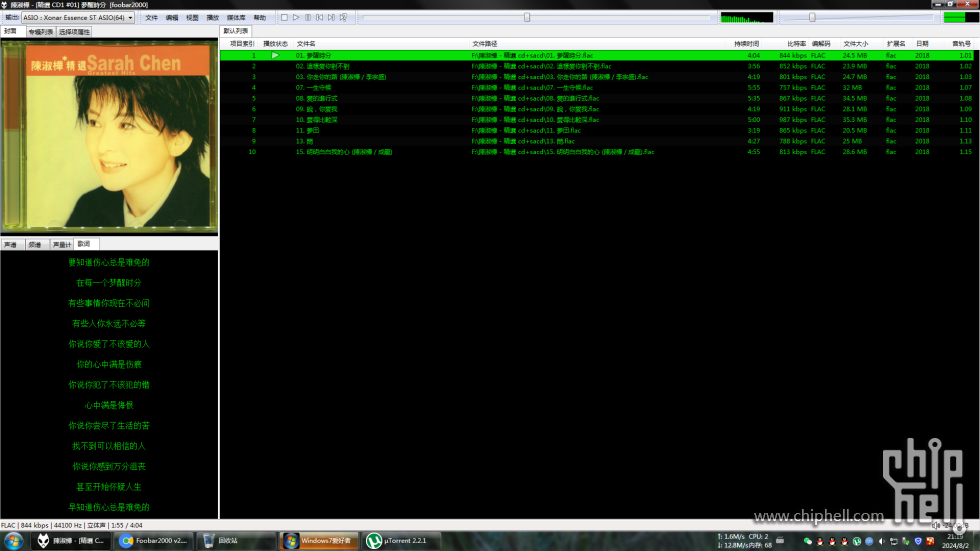Select playlist track 09 with 911 kbps
The width and height of the screenshot is (980, 551).
coord(597,109)
